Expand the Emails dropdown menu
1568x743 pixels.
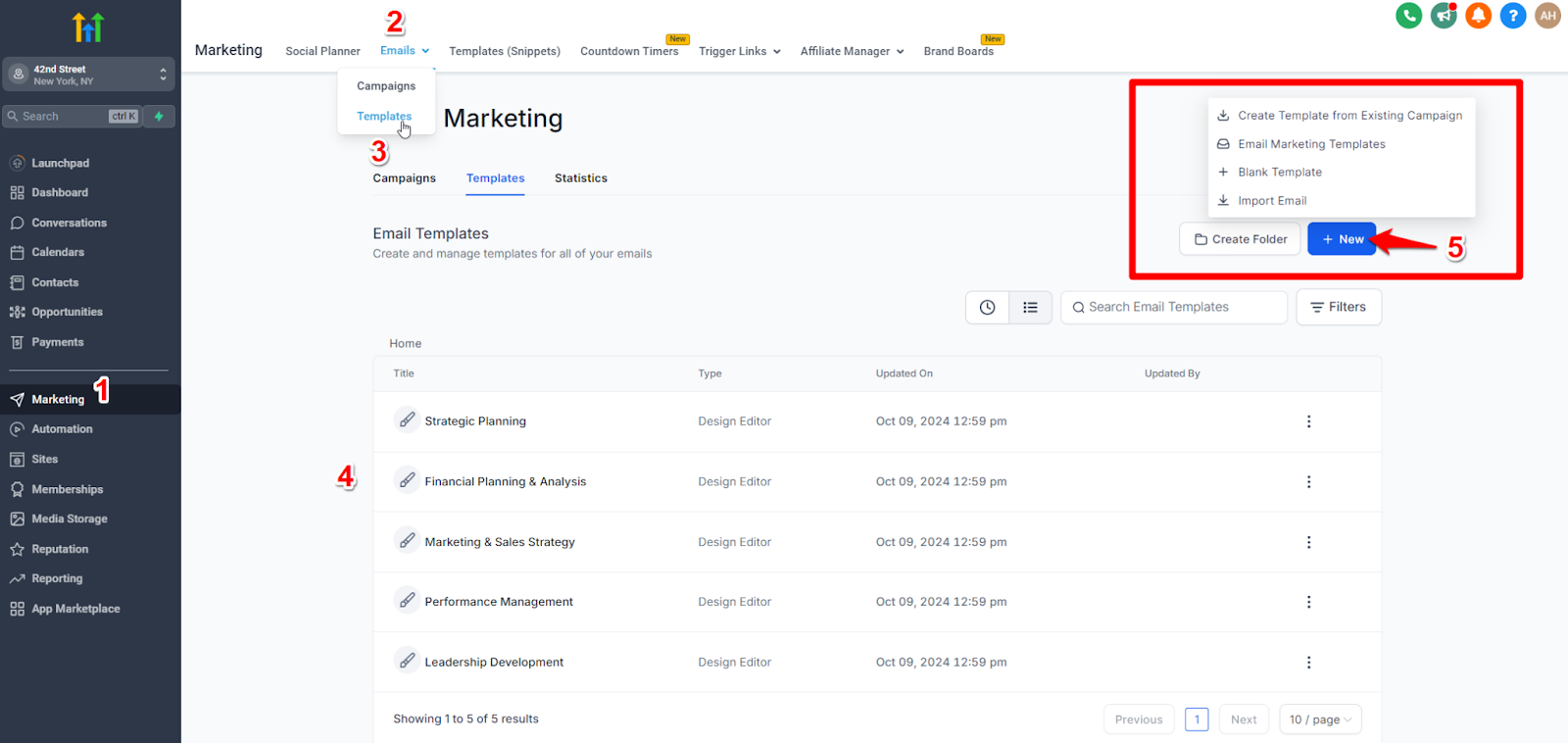point(404,51)
